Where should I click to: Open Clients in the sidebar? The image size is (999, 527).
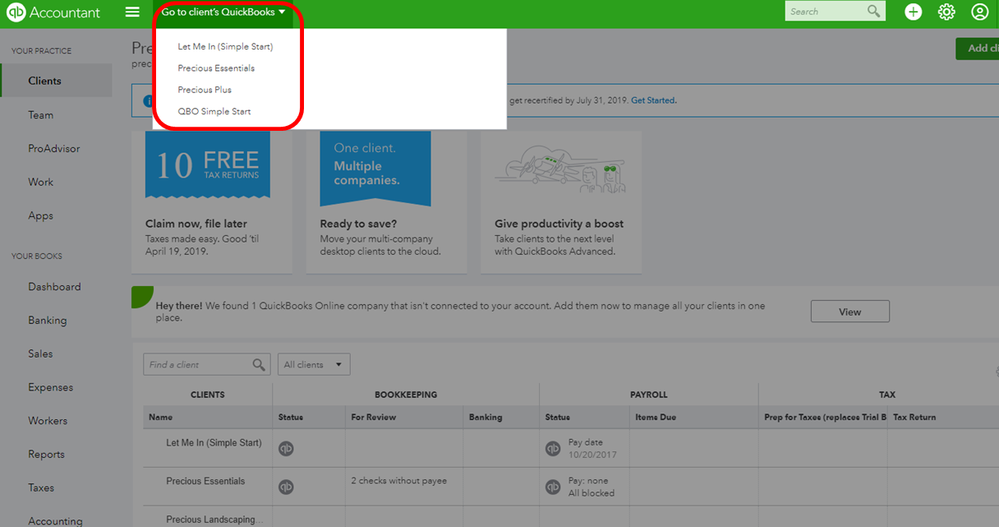point(56,81)
